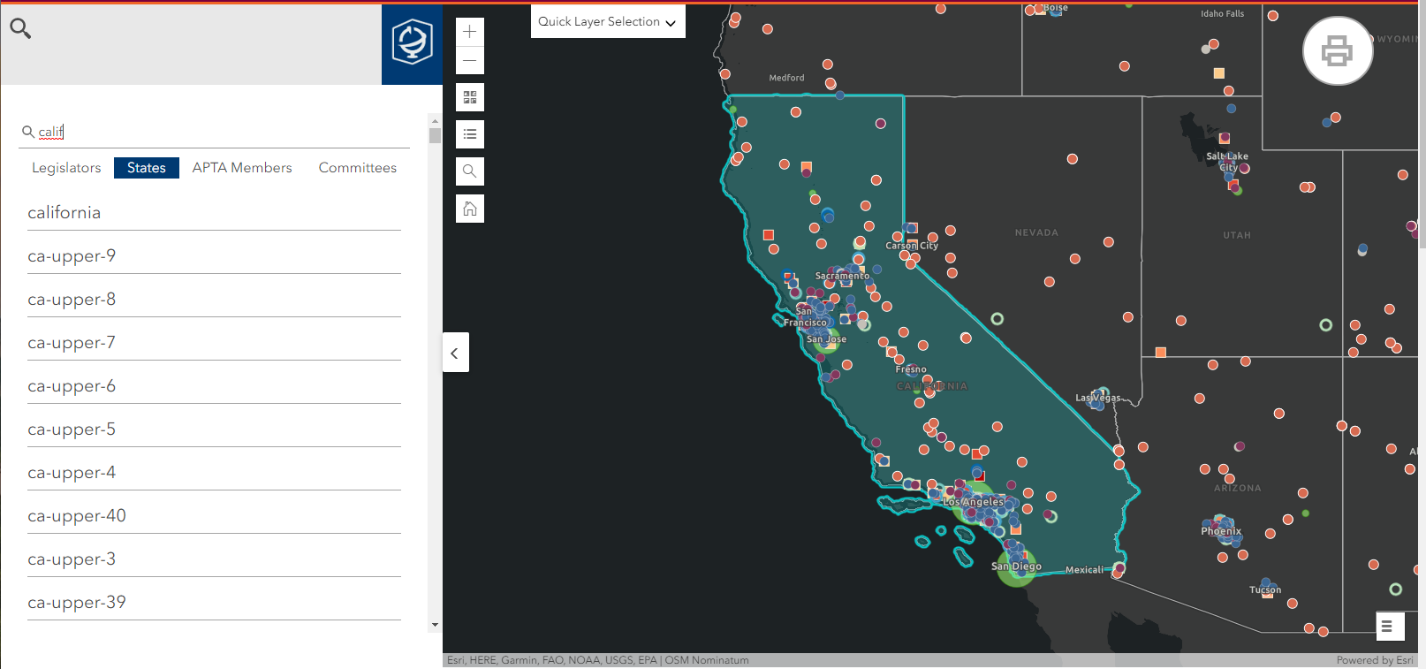
Task: Zoom out of the map
Action: point(470,61)
